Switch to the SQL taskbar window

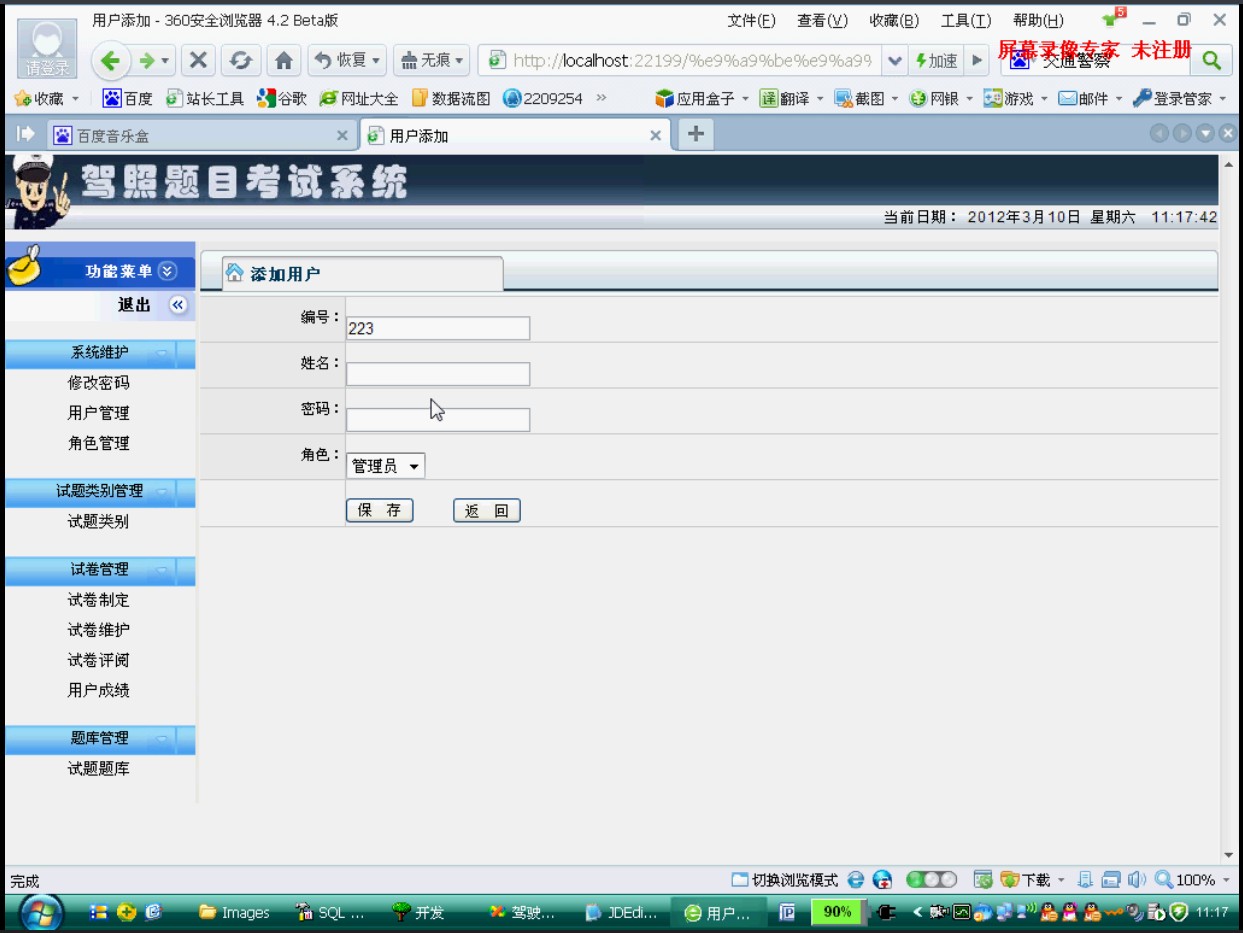coord(331,912)
